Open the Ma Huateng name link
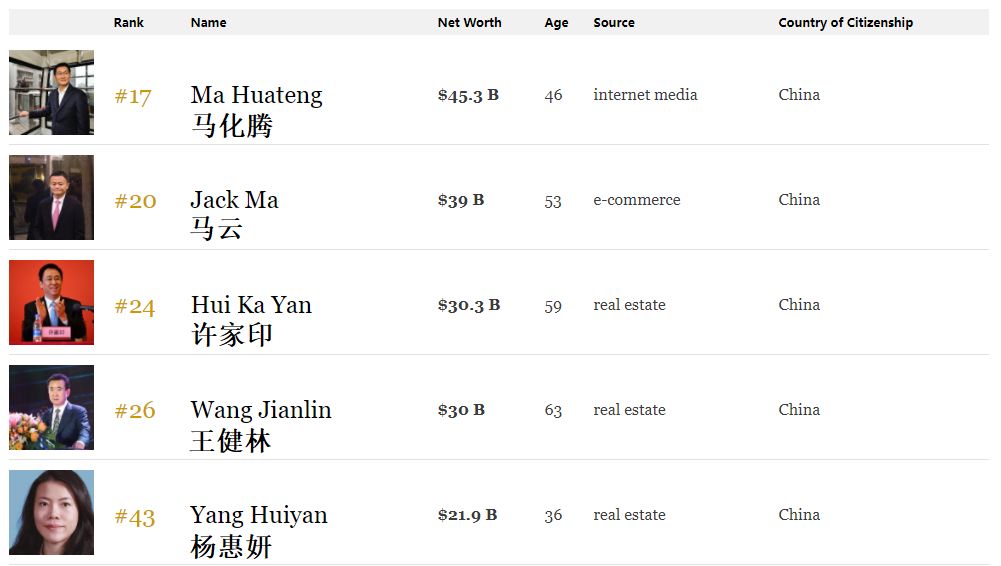 point(256,95)
